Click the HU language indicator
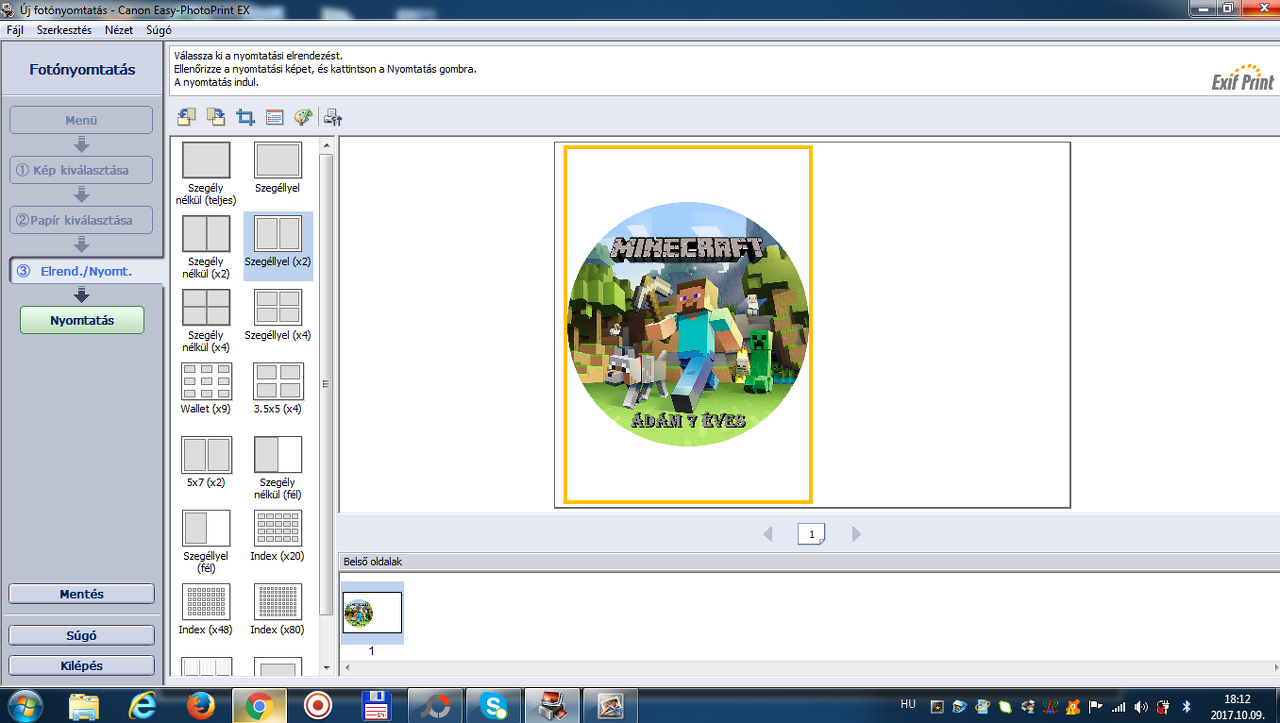 pyautogui.click(x=908, y=704)
